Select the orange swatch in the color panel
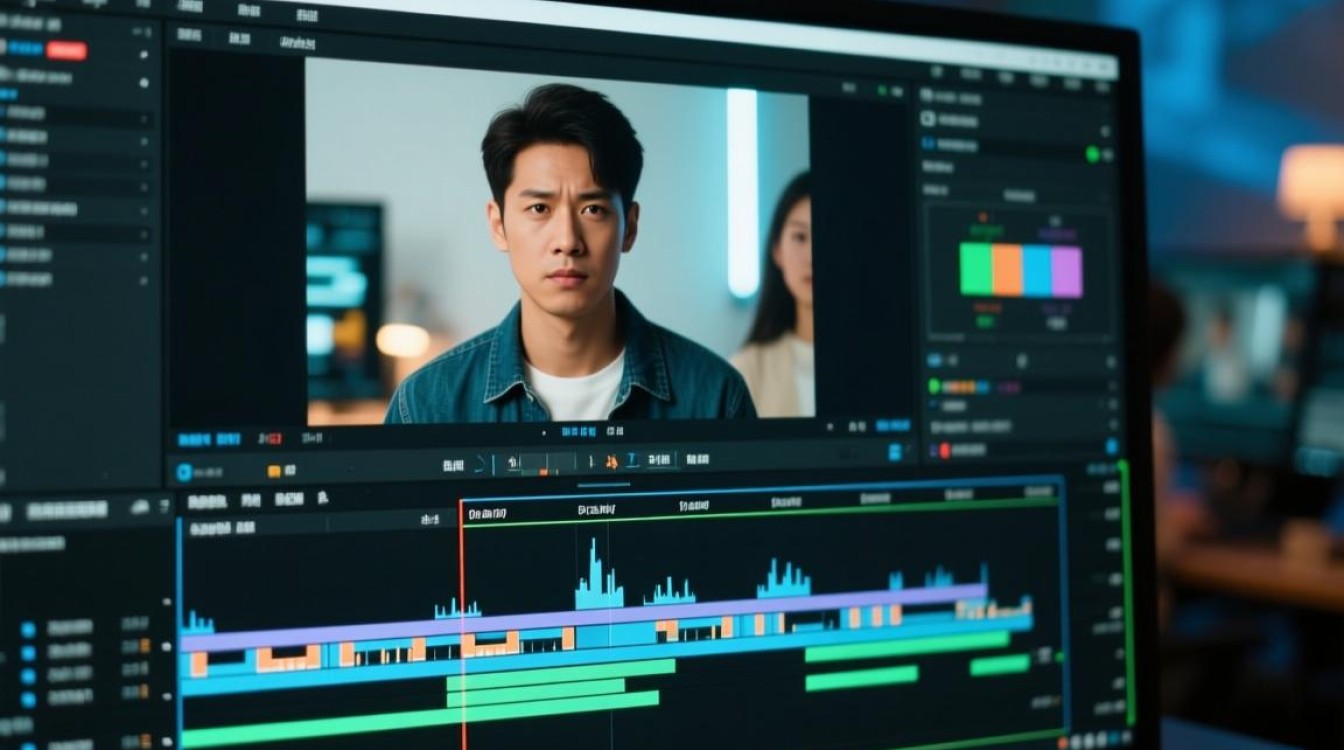 [1007, 270]
